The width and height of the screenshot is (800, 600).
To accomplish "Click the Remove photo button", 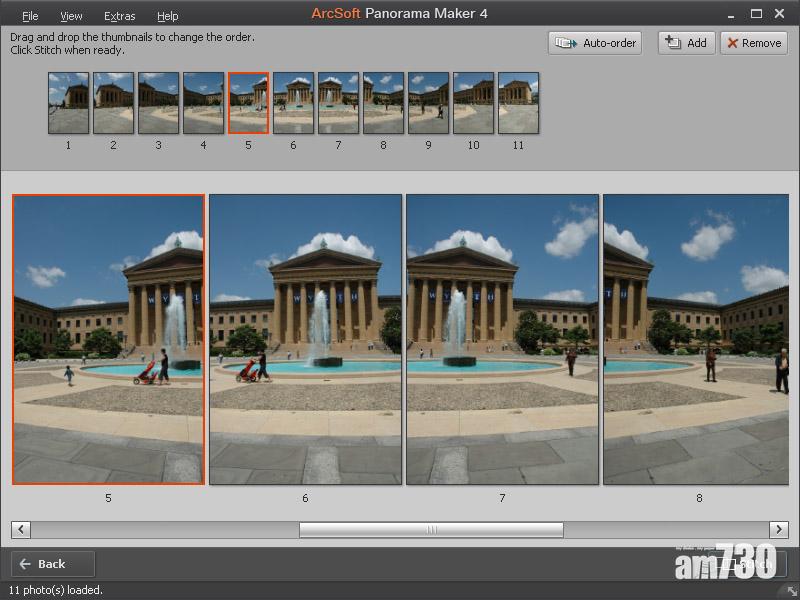I will pyautogui.click(x=753, y=43).
